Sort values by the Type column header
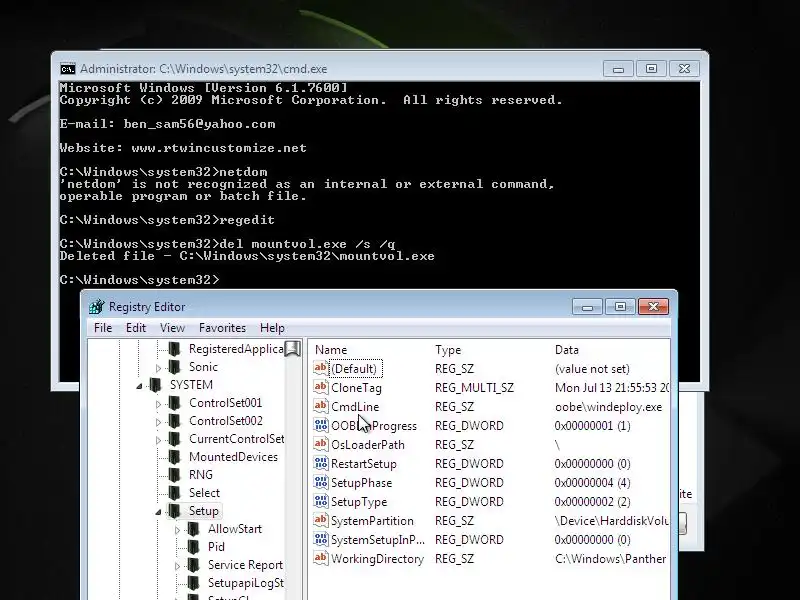The height and width of the screenshot is (600, 800). pyautogui.click(x=448, y=350)
